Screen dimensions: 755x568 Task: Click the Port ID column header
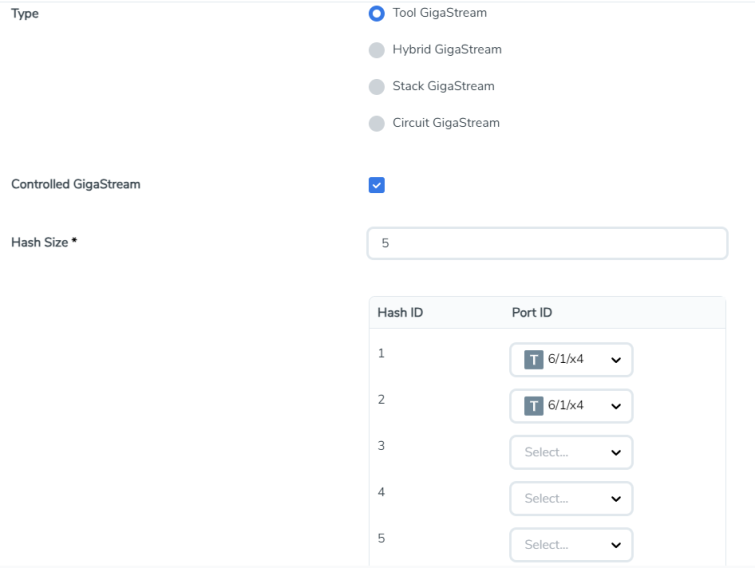(532, 313)
